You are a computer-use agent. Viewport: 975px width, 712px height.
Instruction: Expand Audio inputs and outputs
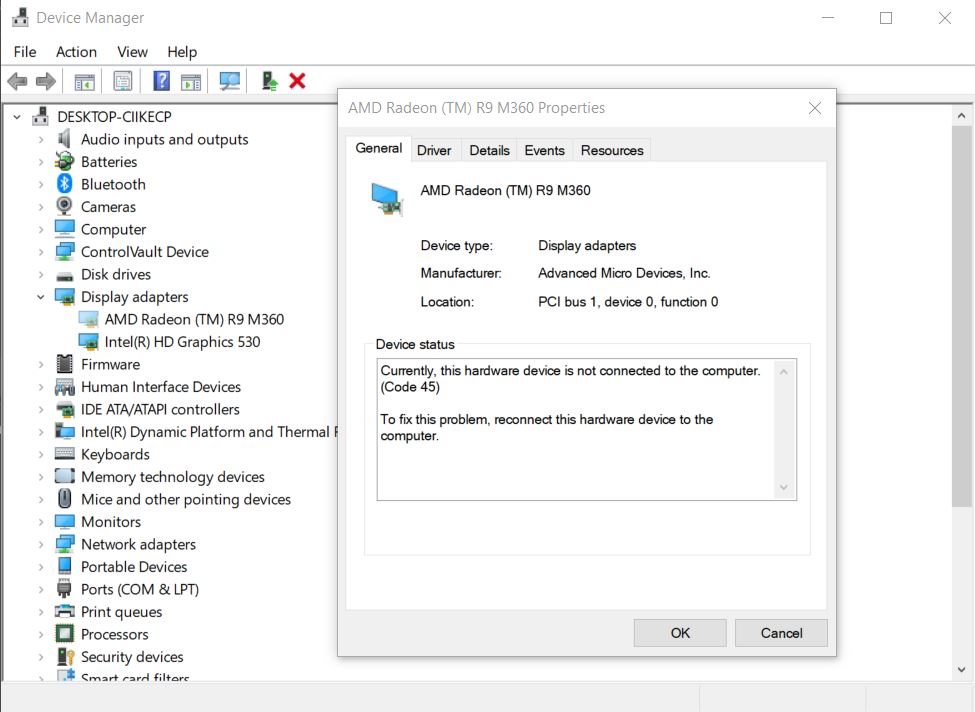click(41, 140)
